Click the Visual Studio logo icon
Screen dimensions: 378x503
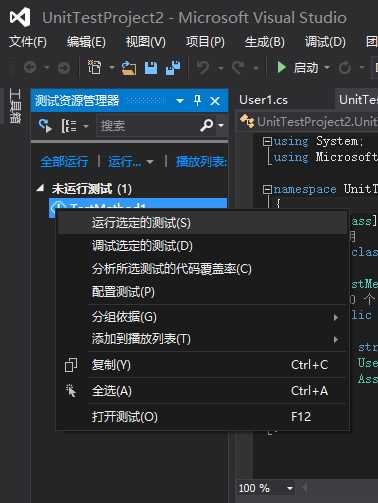pos(20,17)
